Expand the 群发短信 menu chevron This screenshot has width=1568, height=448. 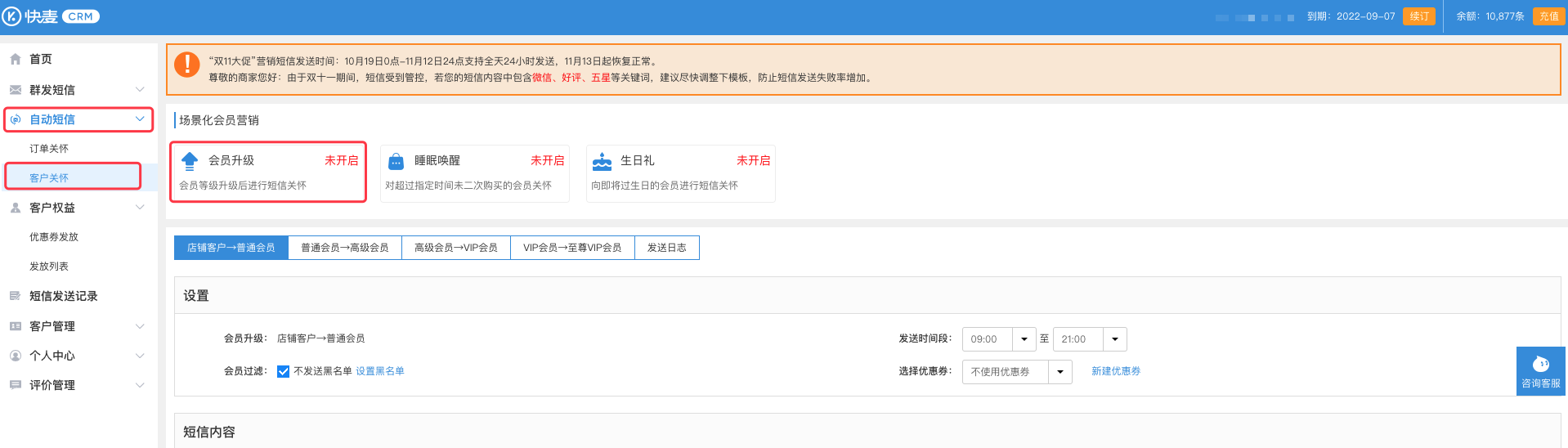(x=140, y=90)
